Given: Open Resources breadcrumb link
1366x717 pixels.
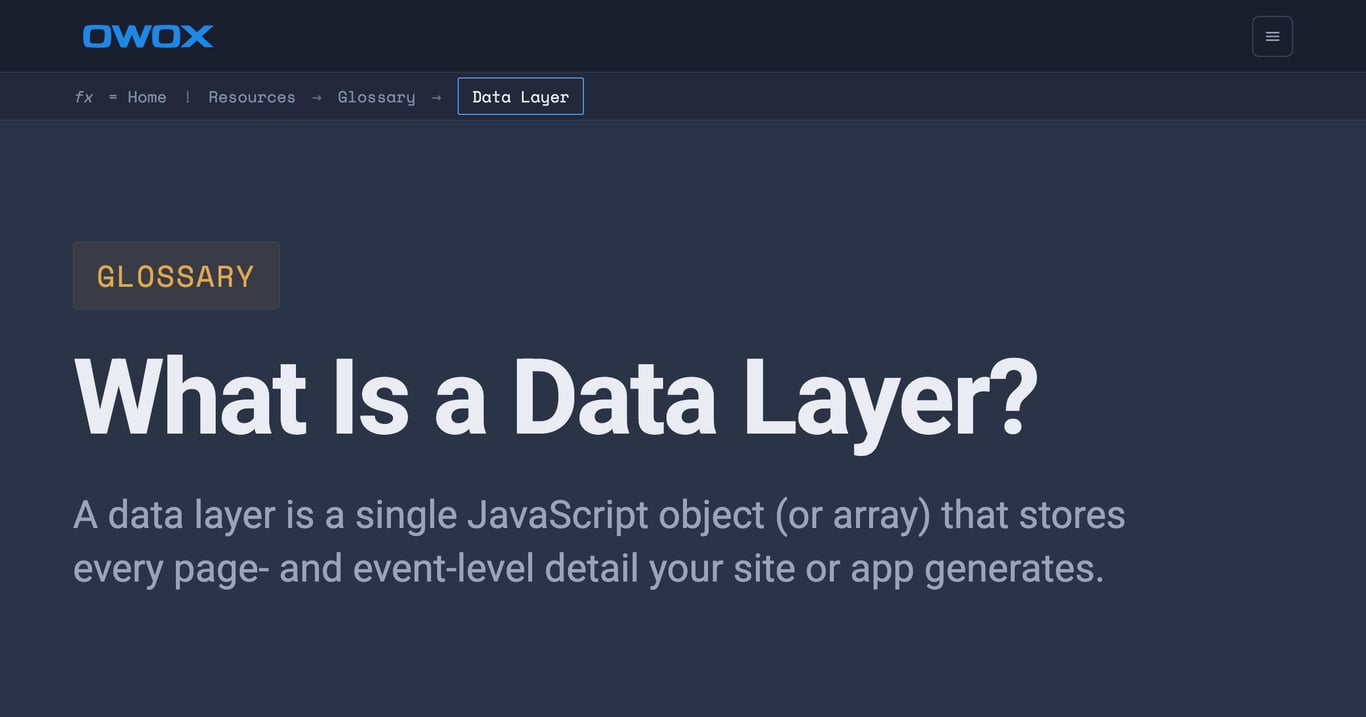Looking at the screenshot, I should [x=252, y=97].
